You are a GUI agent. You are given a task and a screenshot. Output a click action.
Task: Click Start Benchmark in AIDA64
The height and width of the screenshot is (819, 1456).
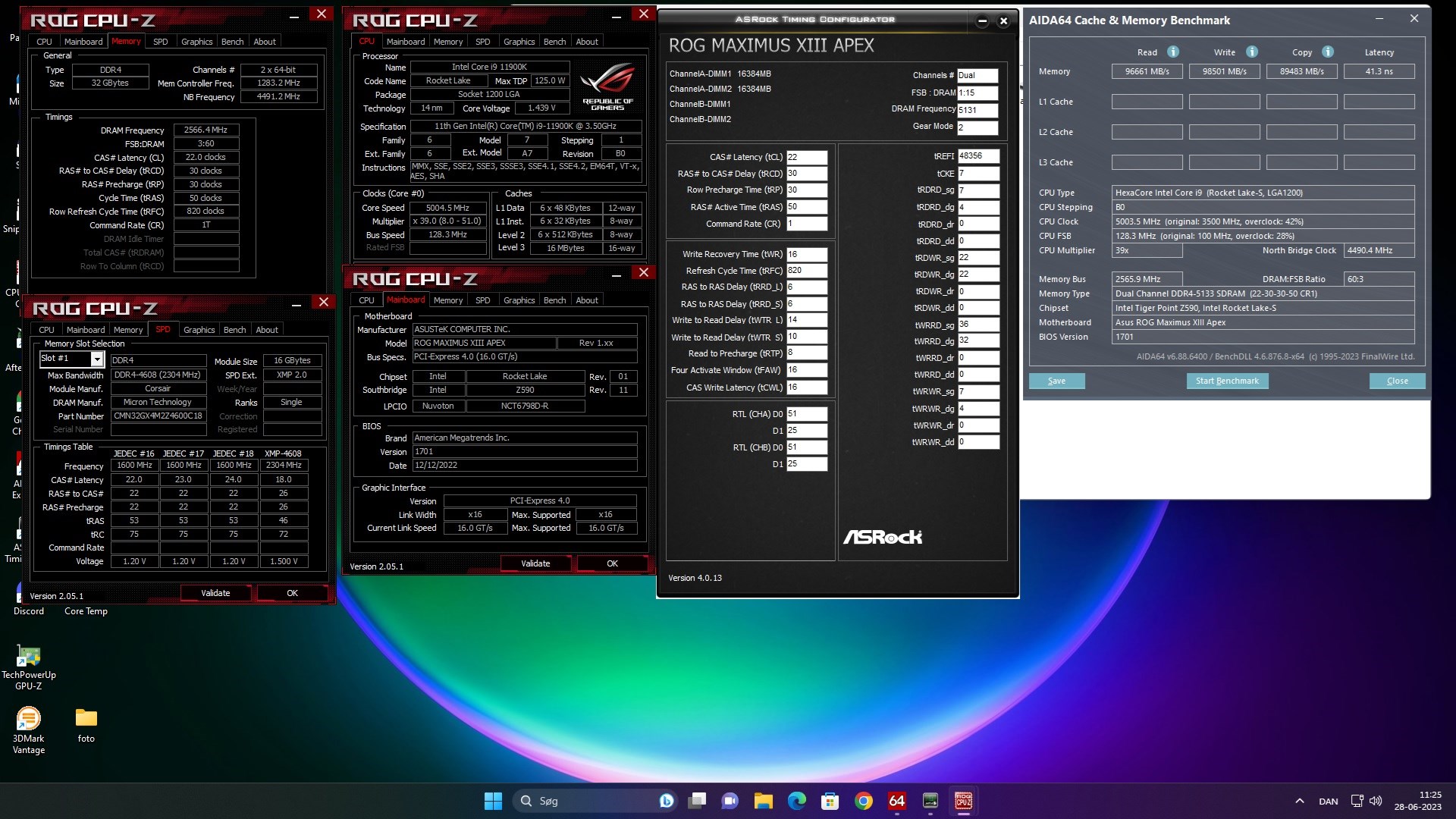[1226, 381]
